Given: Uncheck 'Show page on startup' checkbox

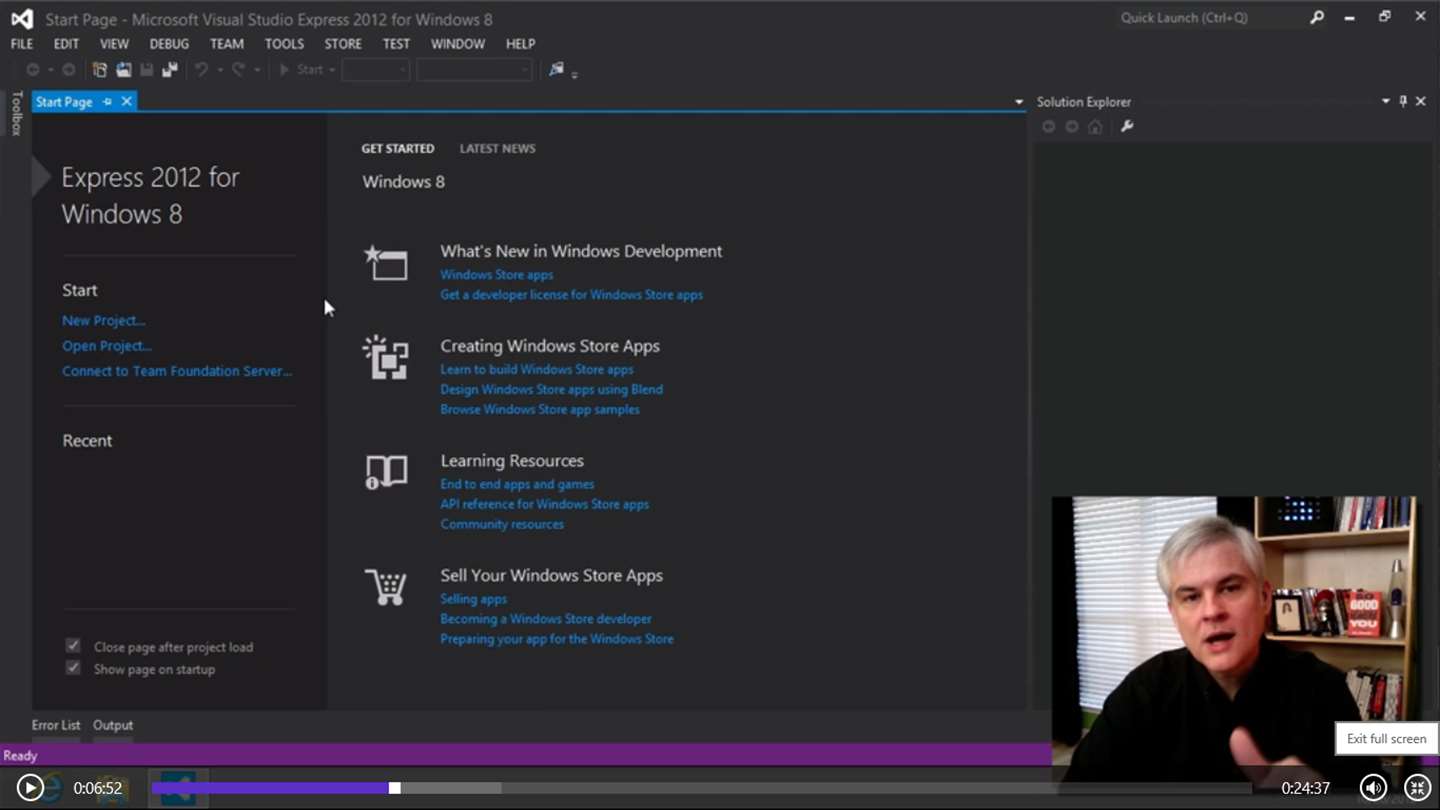Looking at the screenshot, I should click(x=73, y=668).
